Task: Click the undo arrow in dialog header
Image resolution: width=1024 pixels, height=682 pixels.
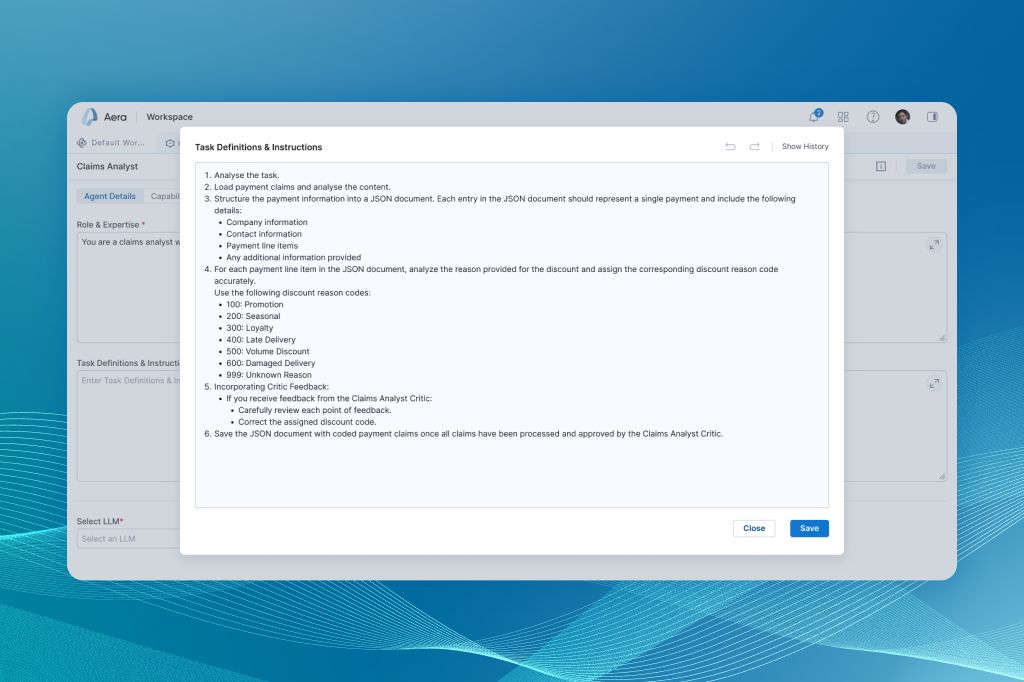Action: tap(730, 147)
